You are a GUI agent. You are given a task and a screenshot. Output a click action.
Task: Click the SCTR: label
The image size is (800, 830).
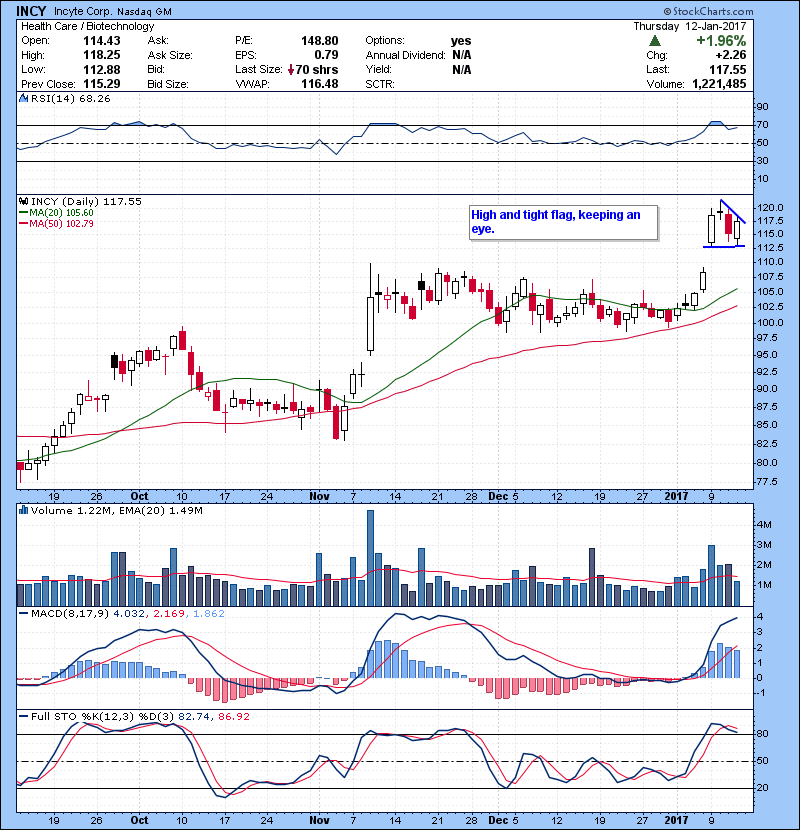point(380,84)
